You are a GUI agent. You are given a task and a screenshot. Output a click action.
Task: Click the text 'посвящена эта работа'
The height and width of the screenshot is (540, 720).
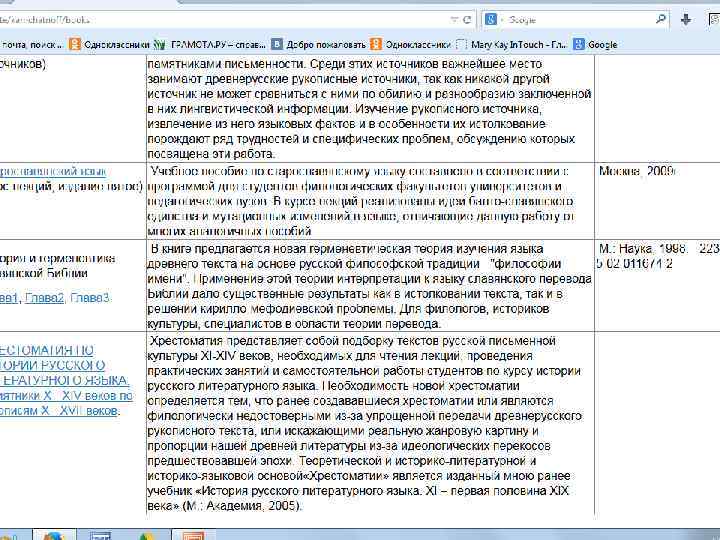point(211,154)
